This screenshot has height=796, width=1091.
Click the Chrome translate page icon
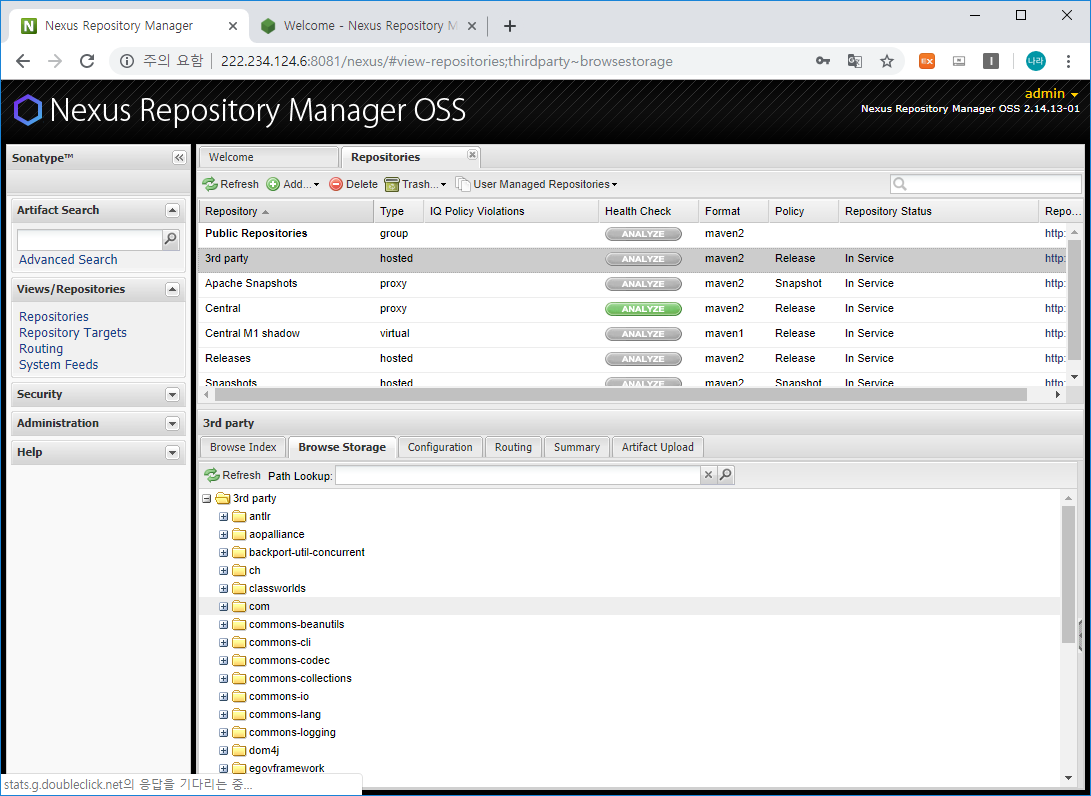pos(855,61)
